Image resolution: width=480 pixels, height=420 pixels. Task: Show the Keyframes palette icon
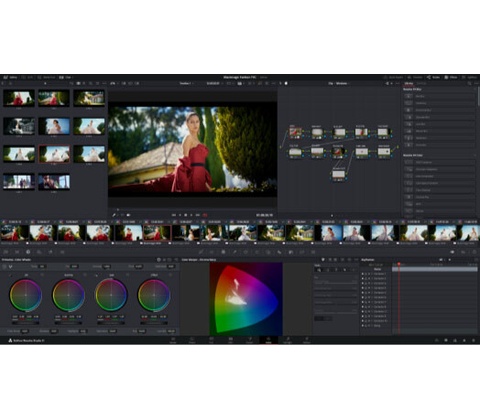[452, 252]
